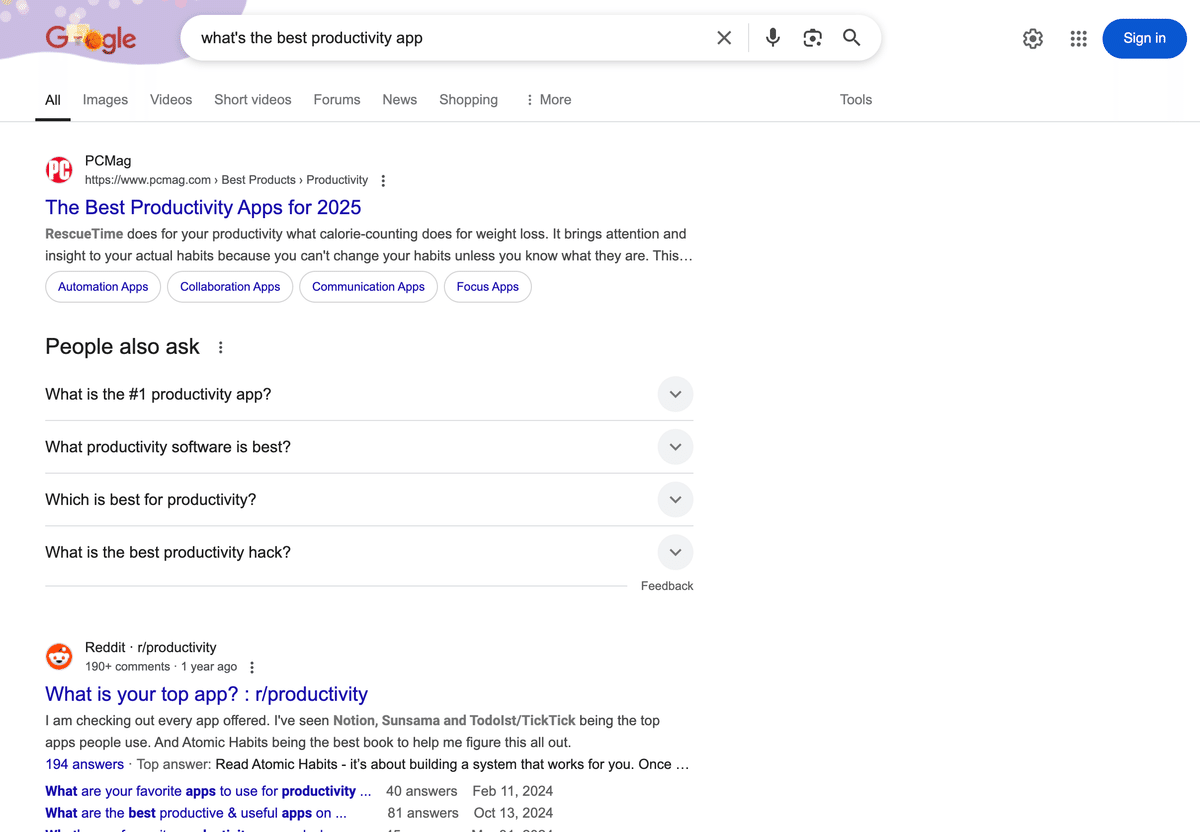1200x832 pixels.
Task: Expand "What productivity software is best?"
Action: tap(675, 447)
